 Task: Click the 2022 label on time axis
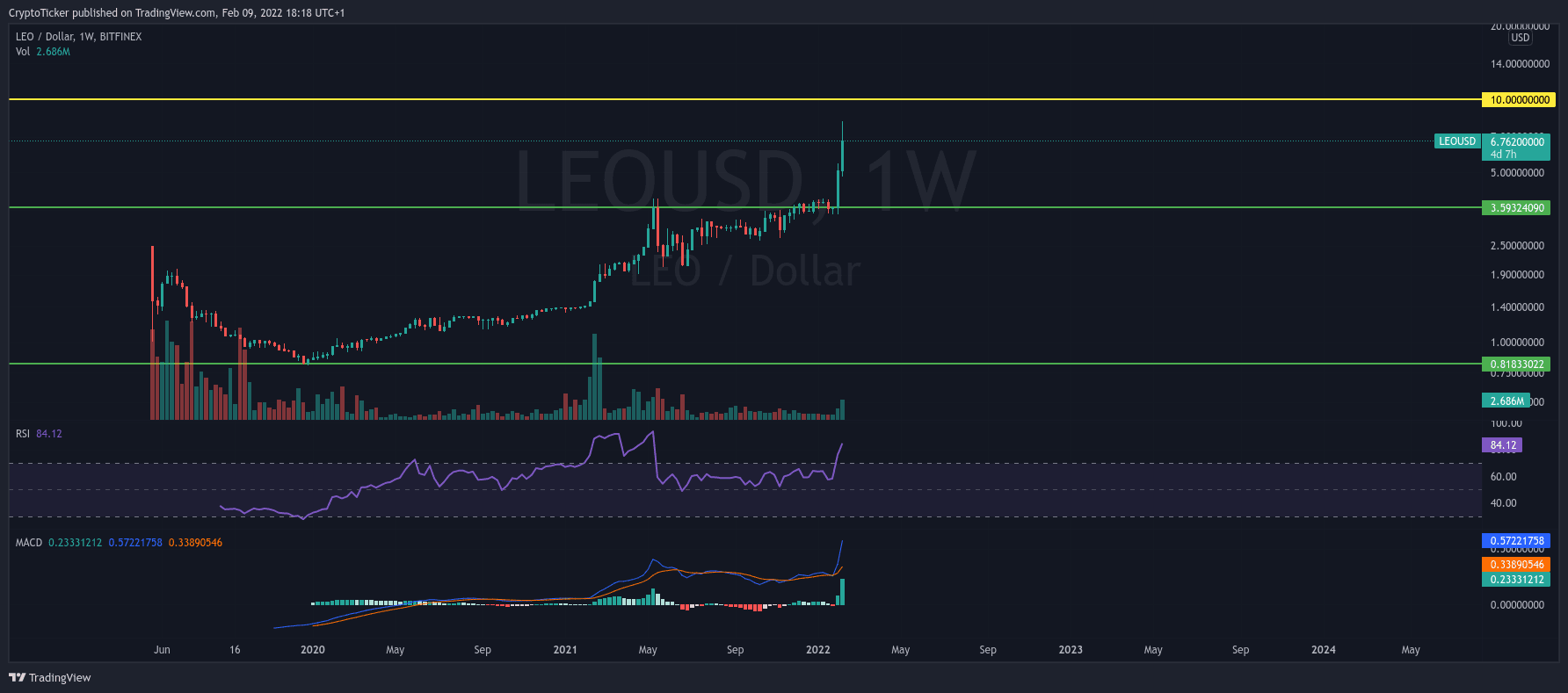817,650
